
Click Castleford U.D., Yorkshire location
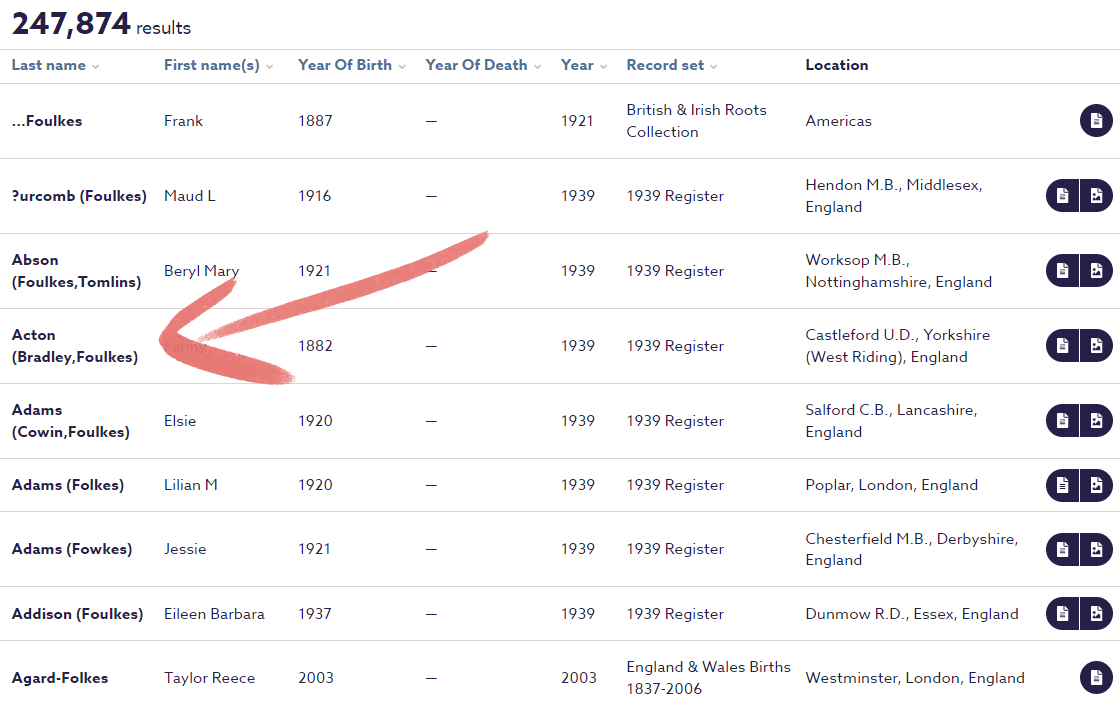tap(898, 346)
